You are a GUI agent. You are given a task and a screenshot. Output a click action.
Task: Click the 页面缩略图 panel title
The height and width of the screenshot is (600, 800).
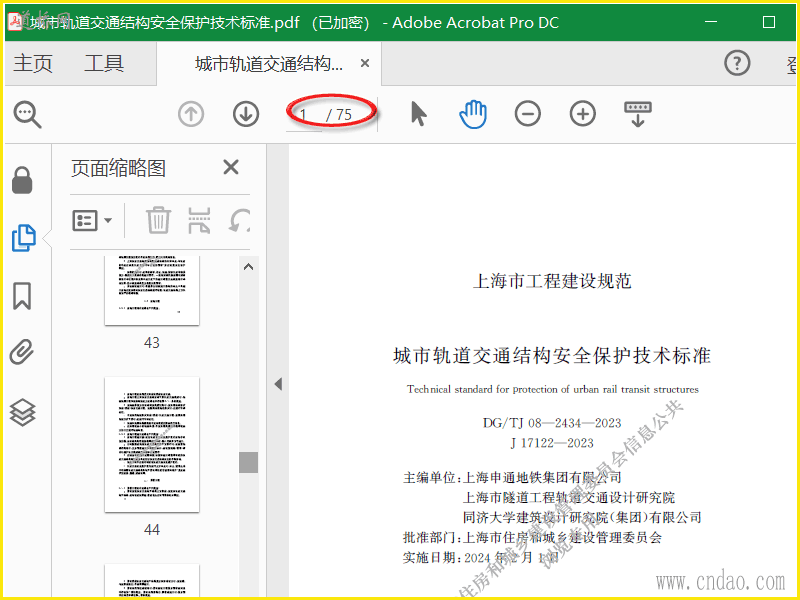click(x=118, y=168)
